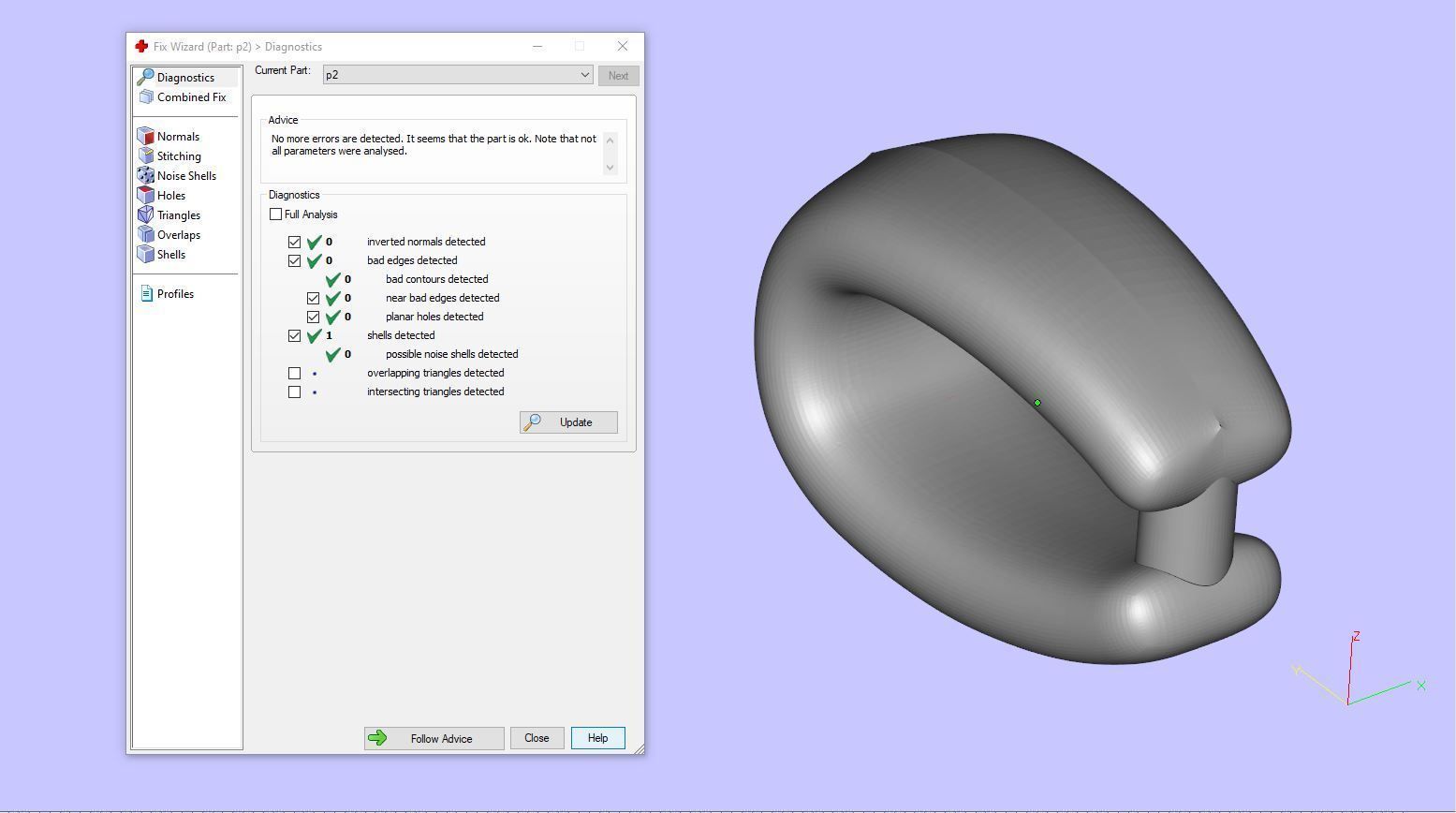Click the XYZ axis indicator in viewport
The height and width of the screenshot is (813, 1456).
[x=1360, y=669]
